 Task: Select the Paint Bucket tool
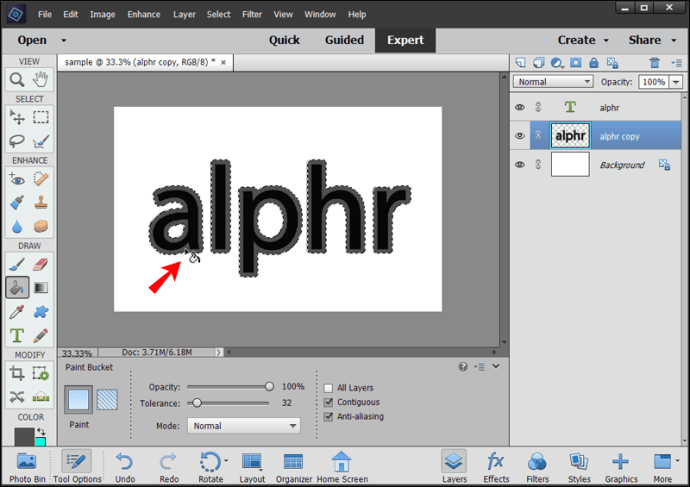tap(17, 288)
